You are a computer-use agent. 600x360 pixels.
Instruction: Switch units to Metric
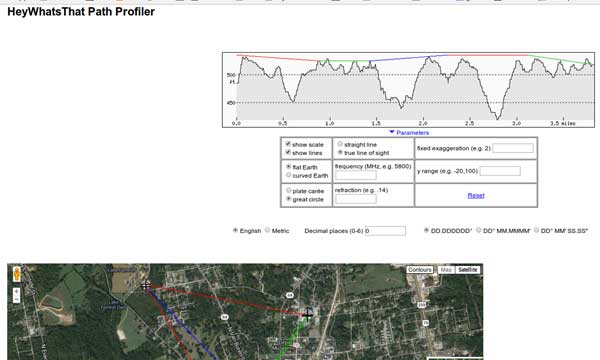coord(267,230)
